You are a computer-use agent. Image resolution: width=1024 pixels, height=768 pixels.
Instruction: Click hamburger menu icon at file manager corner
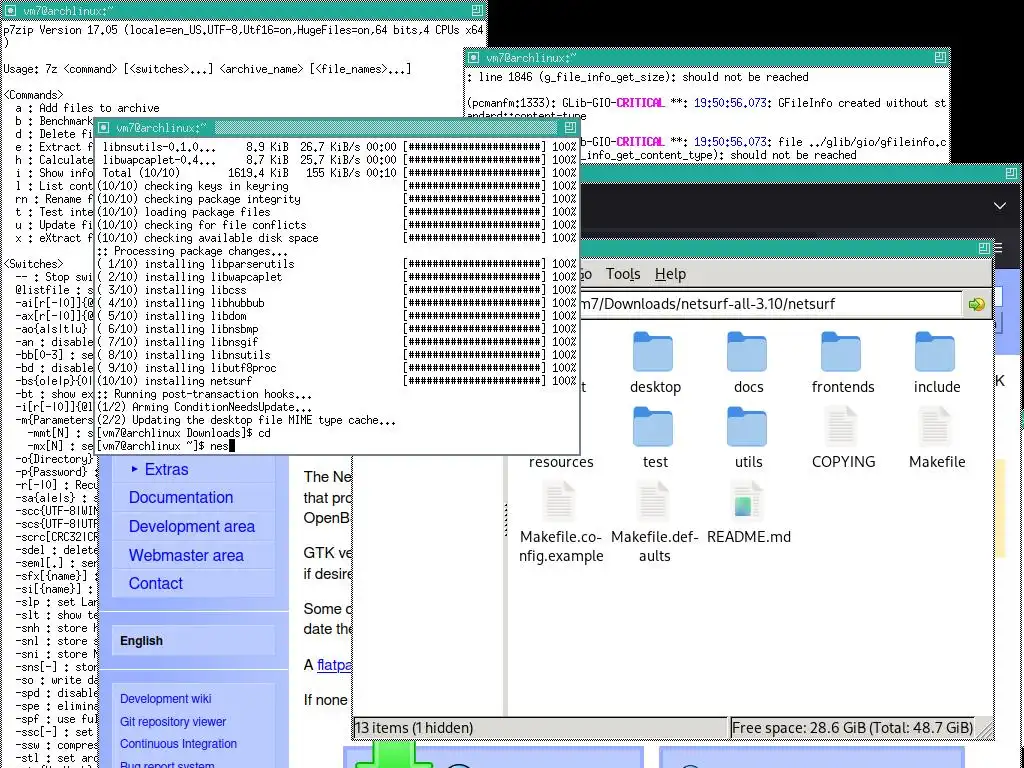coord(998,248)
